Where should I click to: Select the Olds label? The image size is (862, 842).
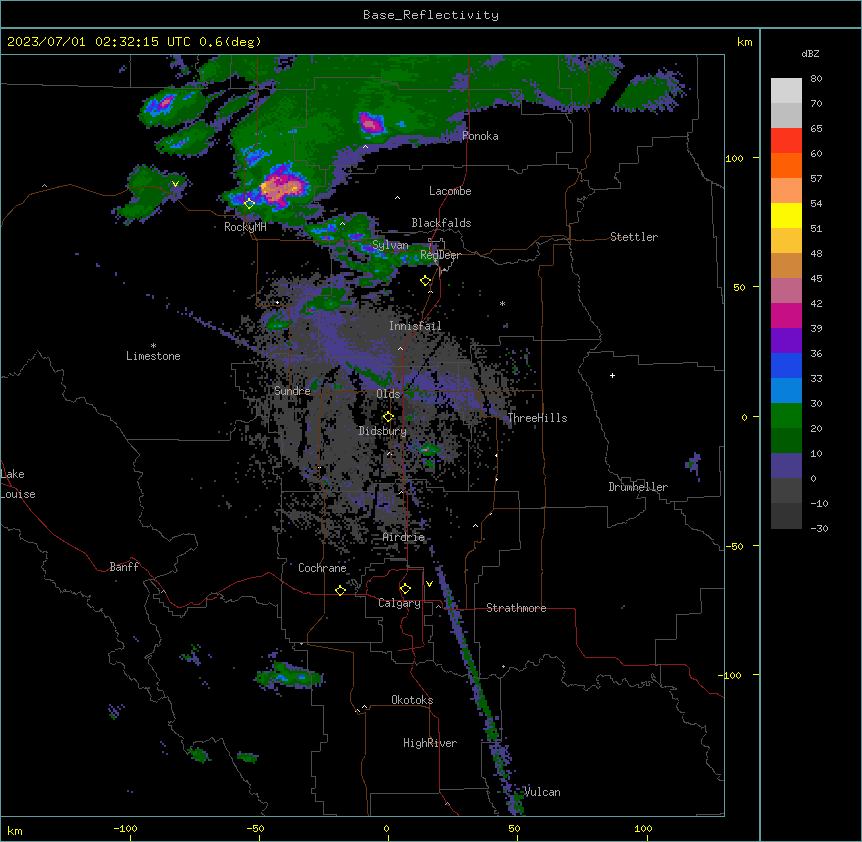[388, 394]
